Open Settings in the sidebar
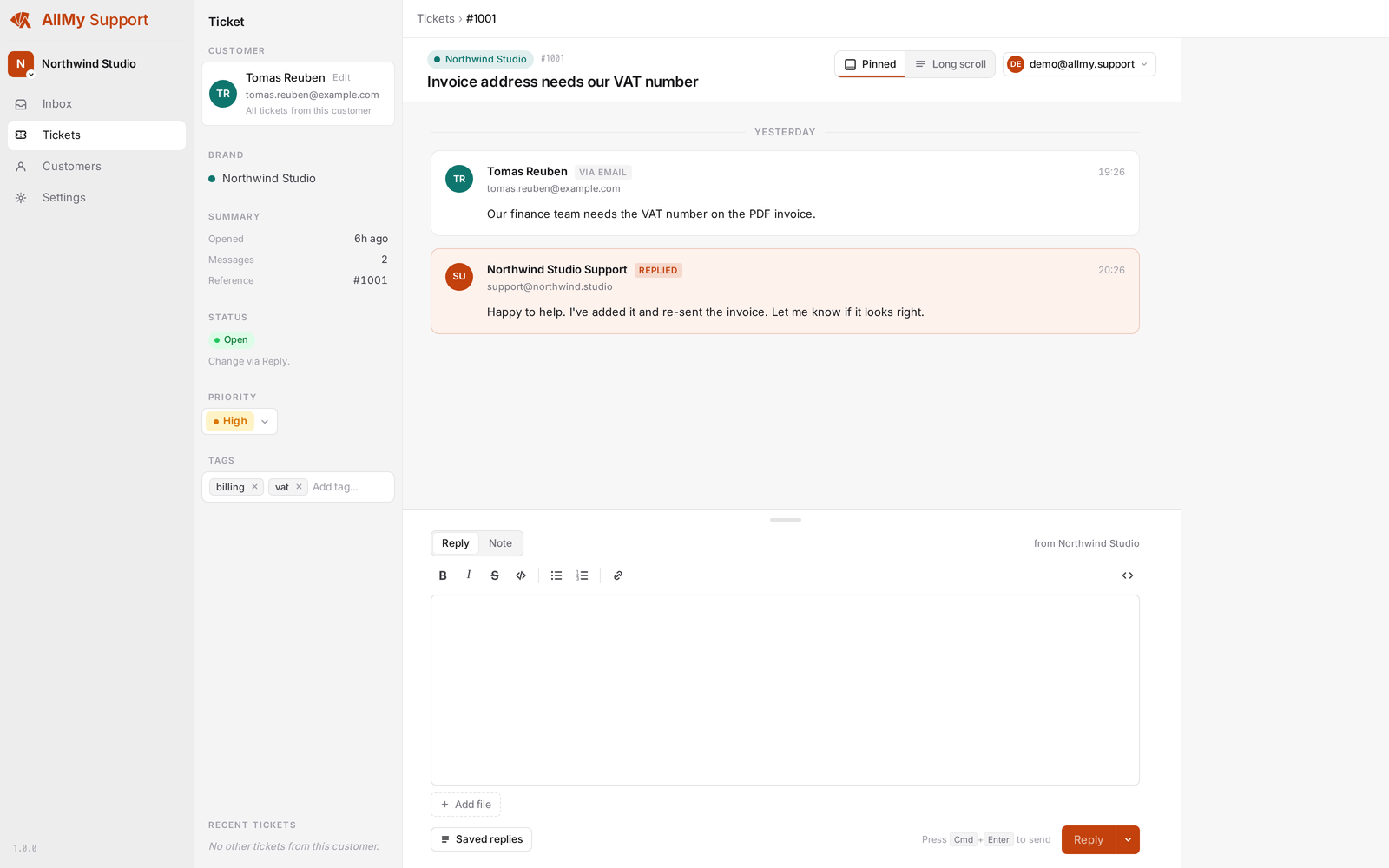This screenshot has width=1389, height=868. click(x=96, y=198)
